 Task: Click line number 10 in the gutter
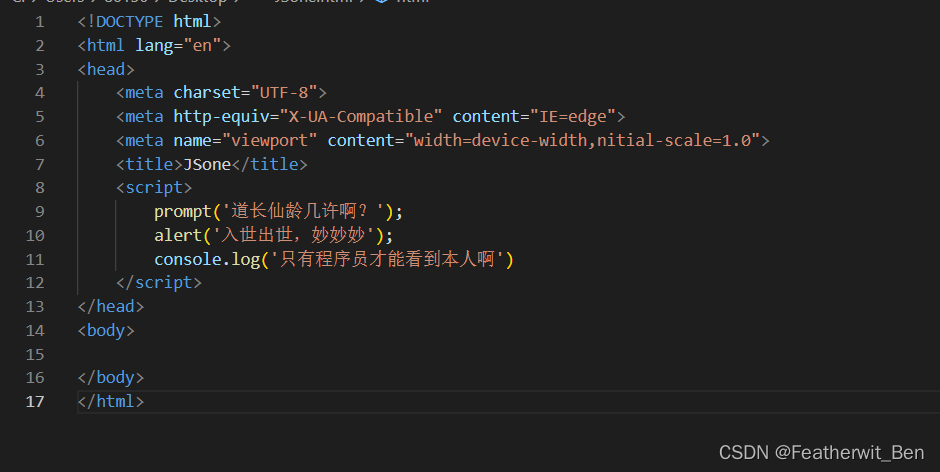pyautogui.click(x=35, y=236)
